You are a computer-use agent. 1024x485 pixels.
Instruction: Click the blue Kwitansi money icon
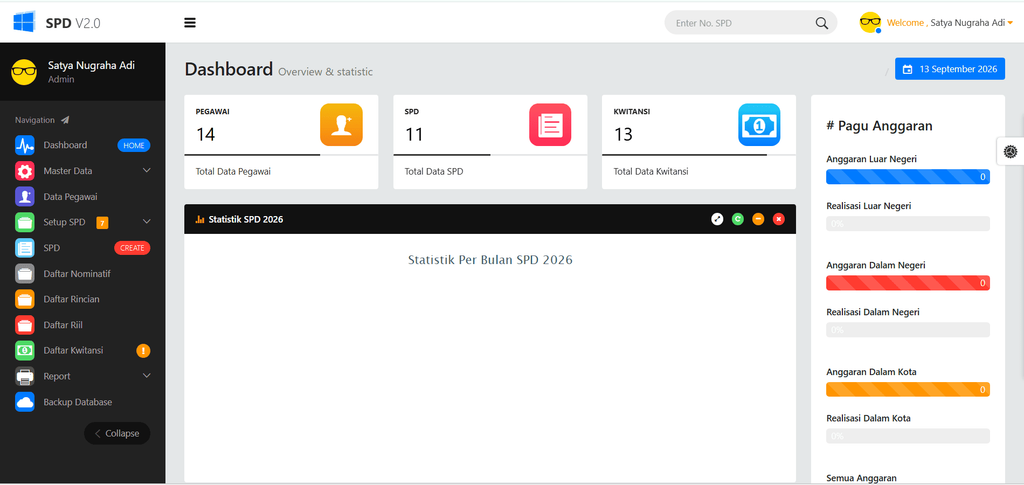(x=760, y=125)
